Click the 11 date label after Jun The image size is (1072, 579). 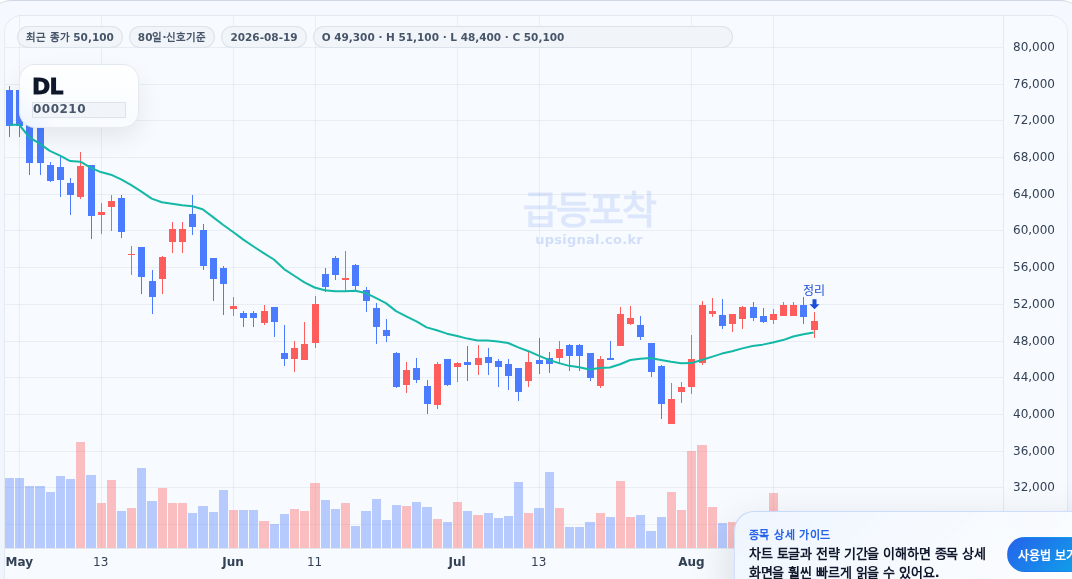coord(314,562)
